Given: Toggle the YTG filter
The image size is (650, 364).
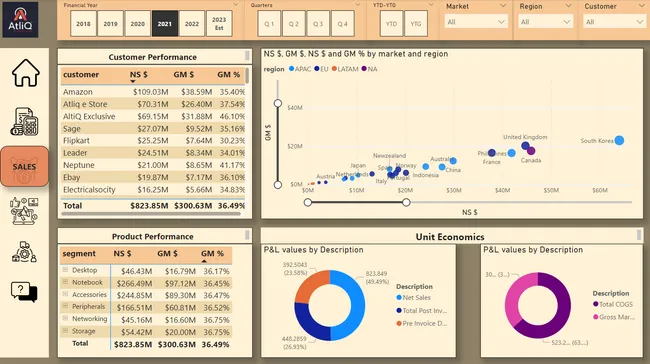Looking at the screenshot, I should tap(416, 24).
